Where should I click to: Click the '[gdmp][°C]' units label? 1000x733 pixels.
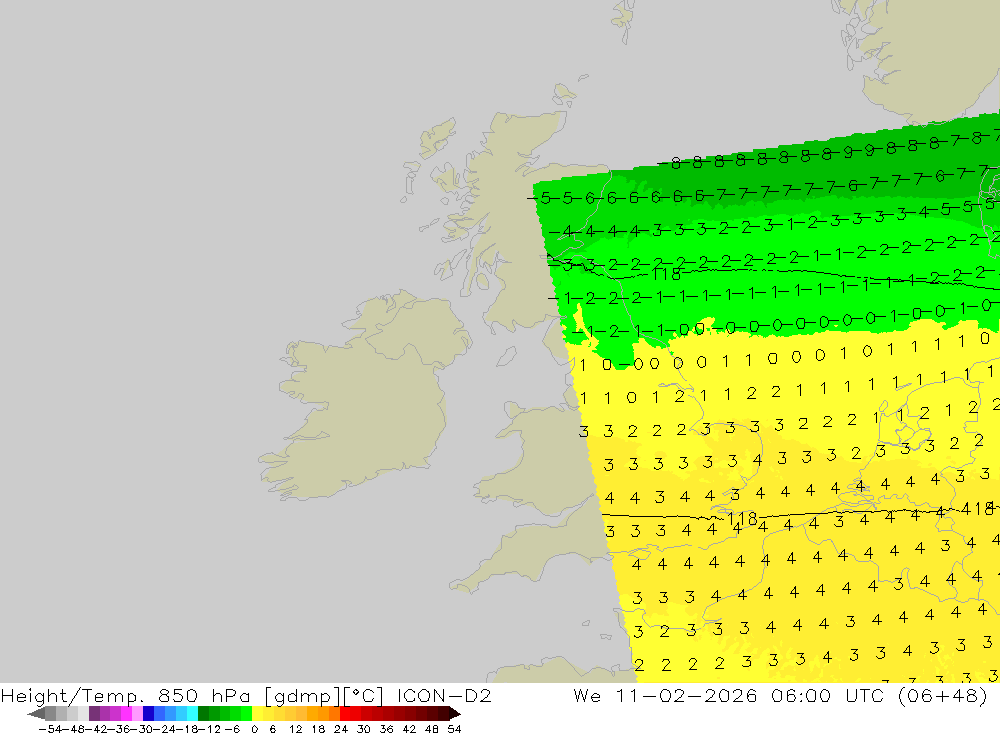[323, 695]
